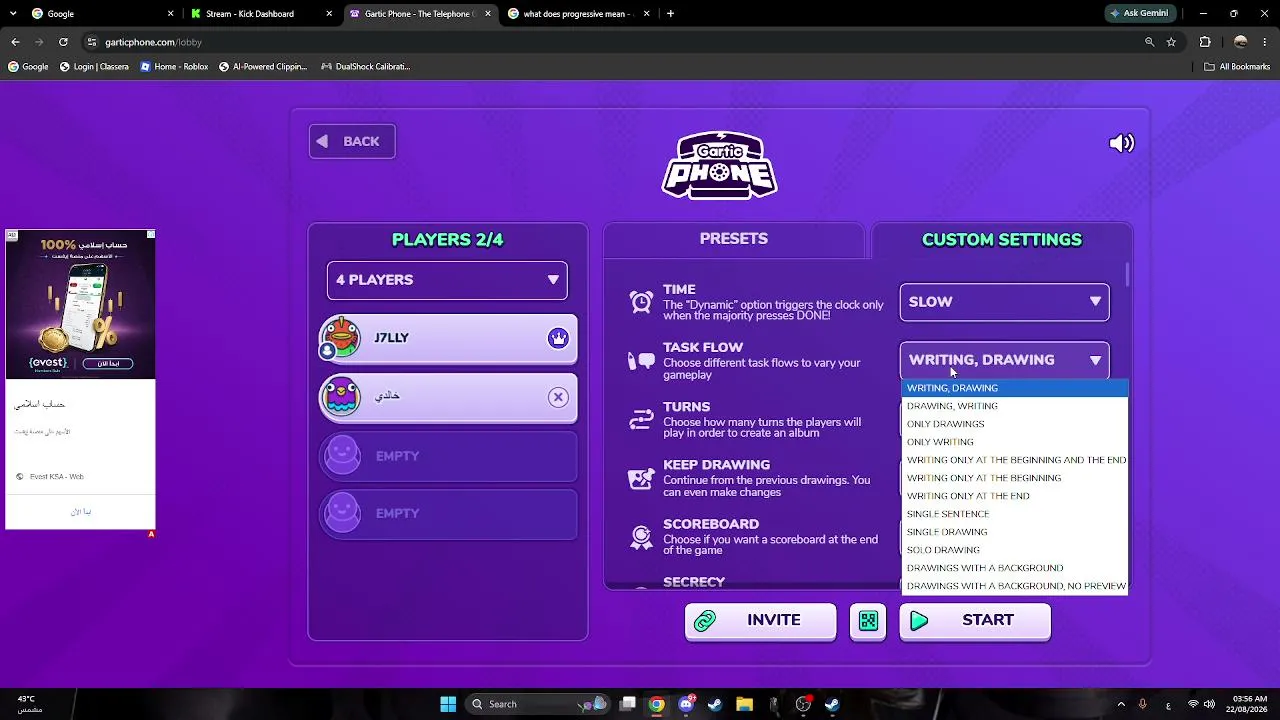Click the INVITE button

(760, 621)
